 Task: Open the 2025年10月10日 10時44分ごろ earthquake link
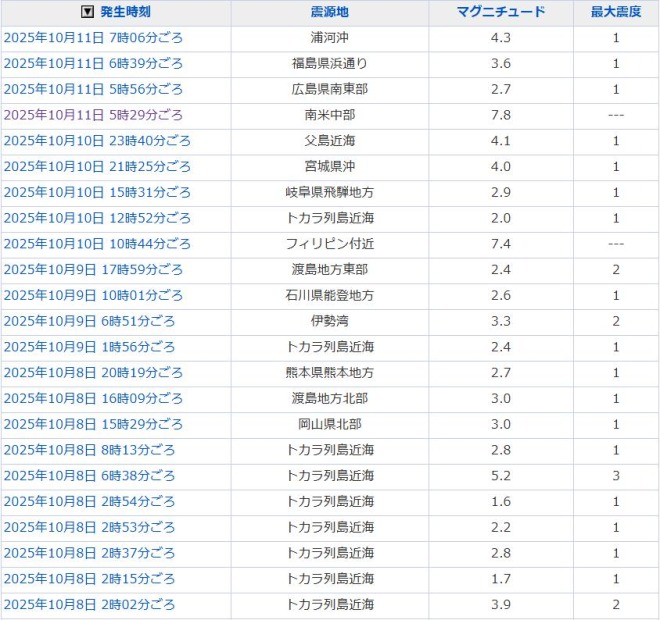97,244
